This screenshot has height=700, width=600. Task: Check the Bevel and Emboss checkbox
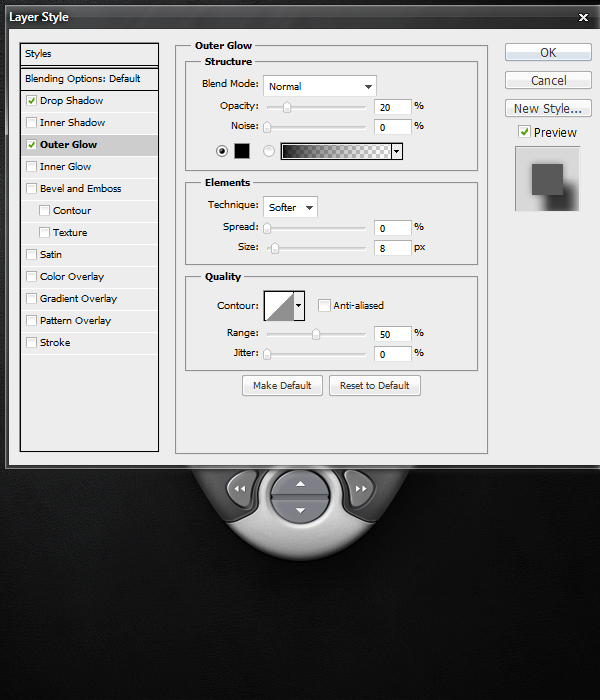pos(31,188)
